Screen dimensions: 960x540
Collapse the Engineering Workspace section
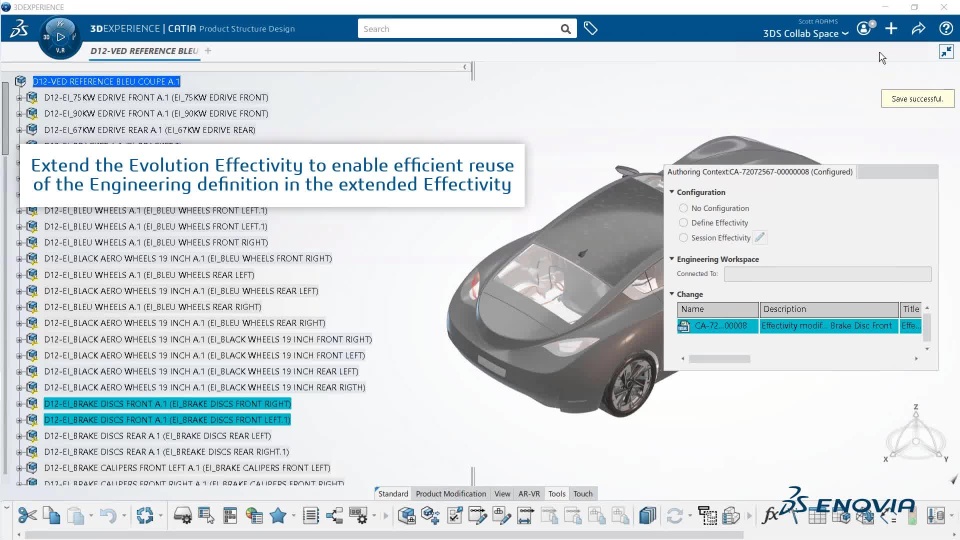[672, 259]
